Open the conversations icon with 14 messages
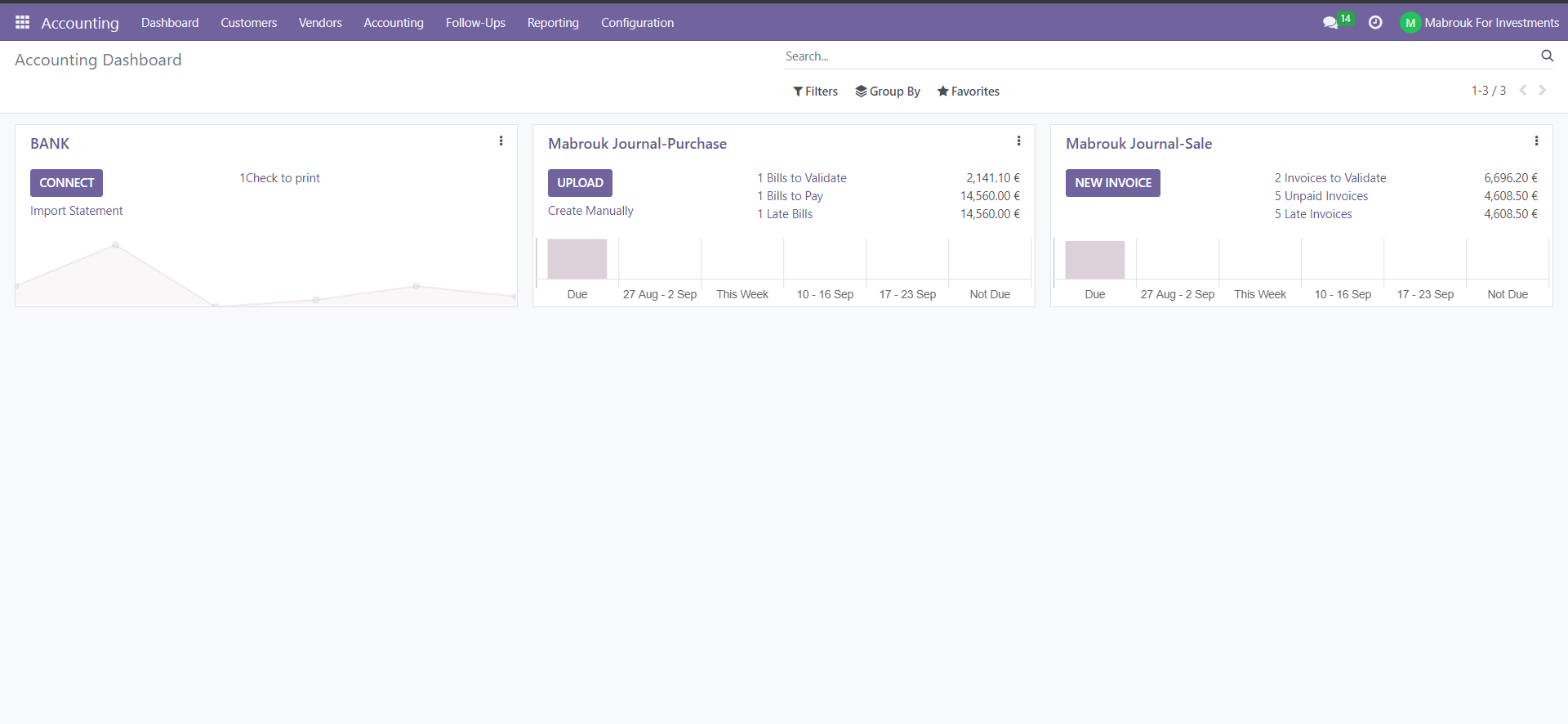 coord(1338,21)
